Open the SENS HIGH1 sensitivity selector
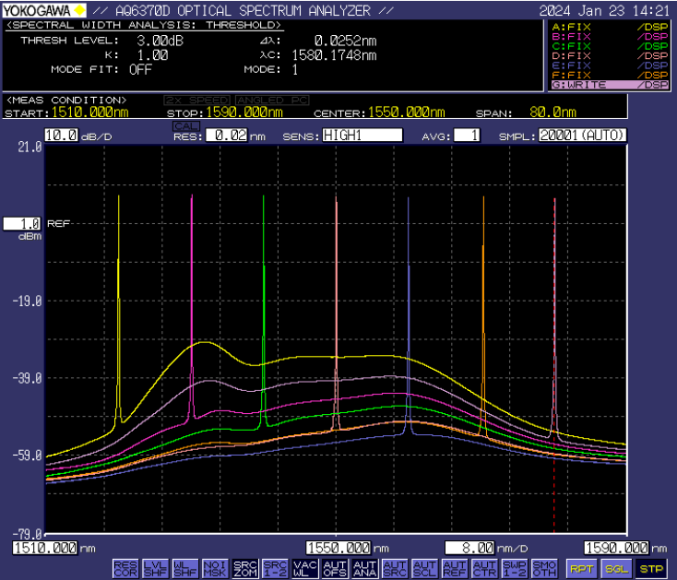Image resolution: width=677 pixels, height=580 pixels. [362, 135]
